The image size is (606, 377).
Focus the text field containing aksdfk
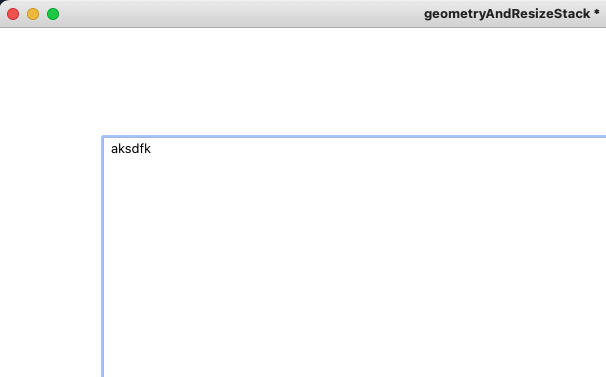tap(354, 257)
